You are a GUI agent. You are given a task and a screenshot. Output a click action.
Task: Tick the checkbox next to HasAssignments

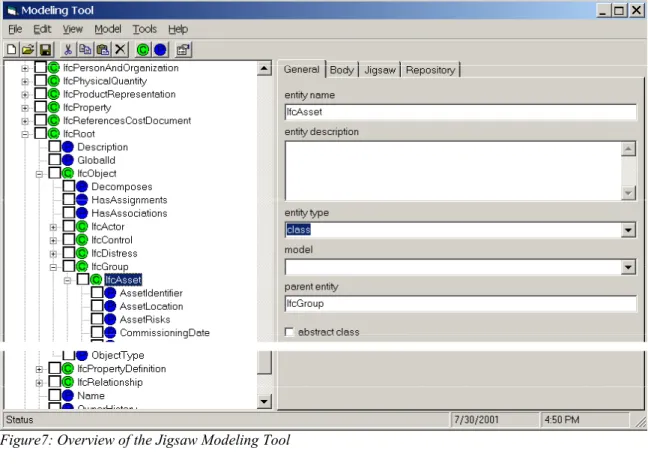[x=69, y=199]
